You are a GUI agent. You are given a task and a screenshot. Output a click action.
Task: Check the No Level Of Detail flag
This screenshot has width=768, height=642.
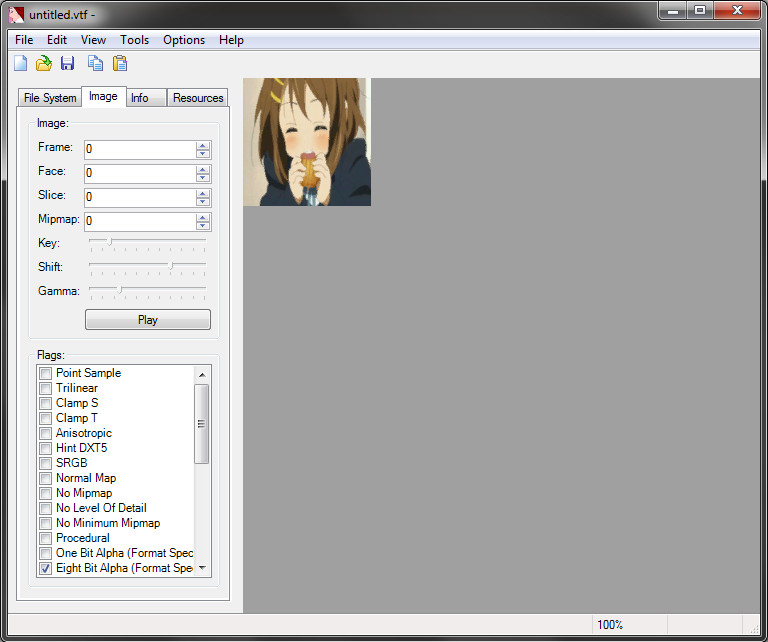click(46, 508)
